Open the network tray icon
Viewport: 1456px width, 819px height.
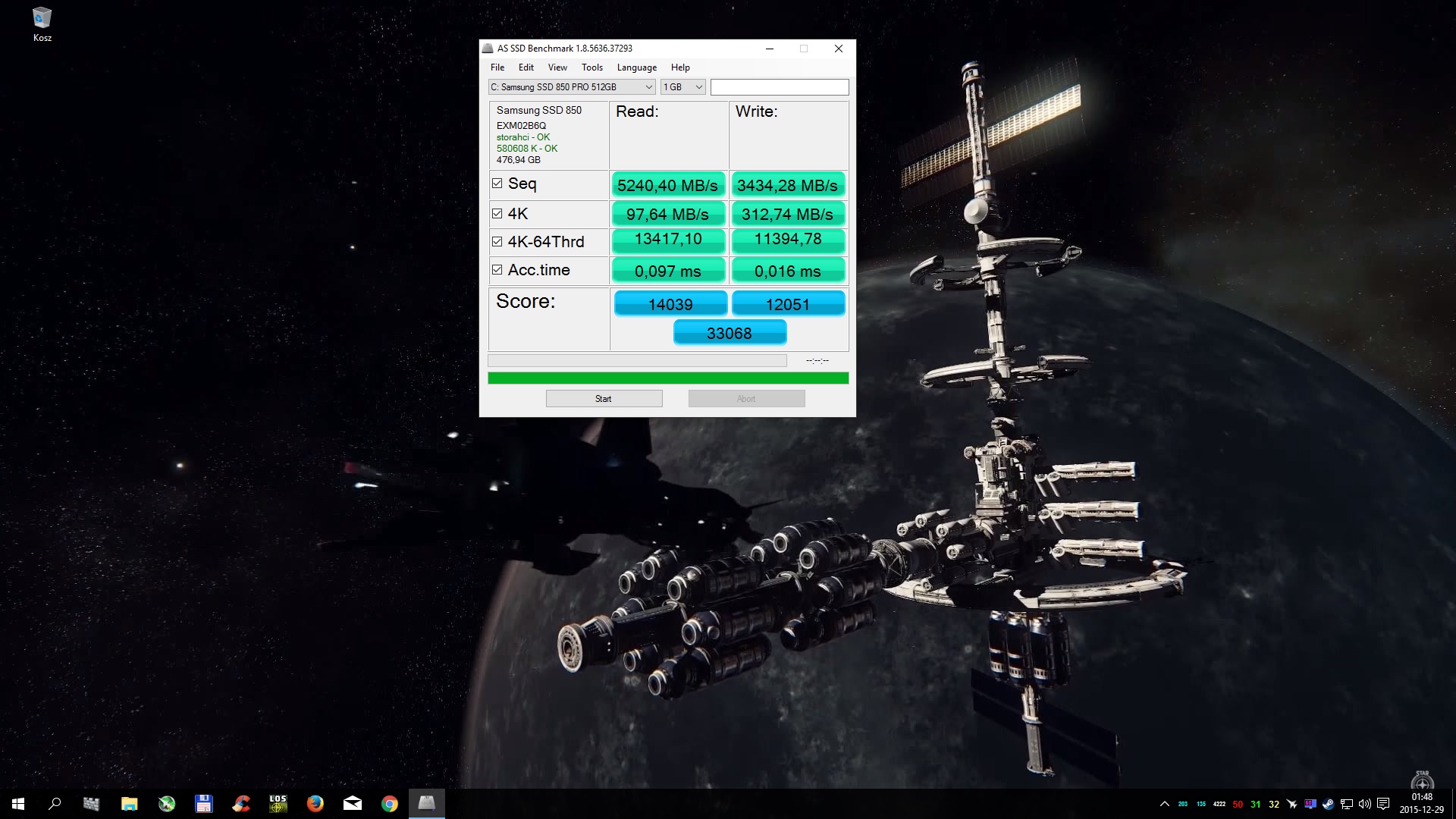point(1347,804)
